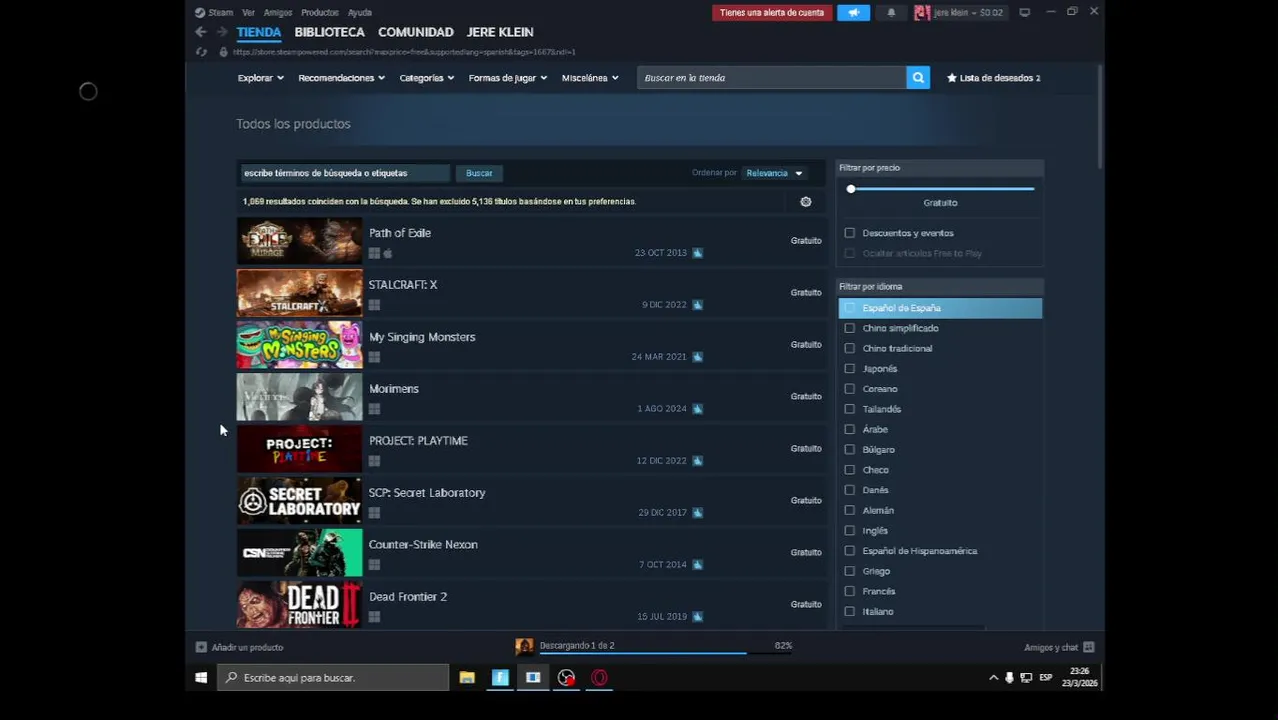Click the review icon next to 24 MAR 2021
The height and width of the screenshot is (720, 1278).
pos(697,357)
